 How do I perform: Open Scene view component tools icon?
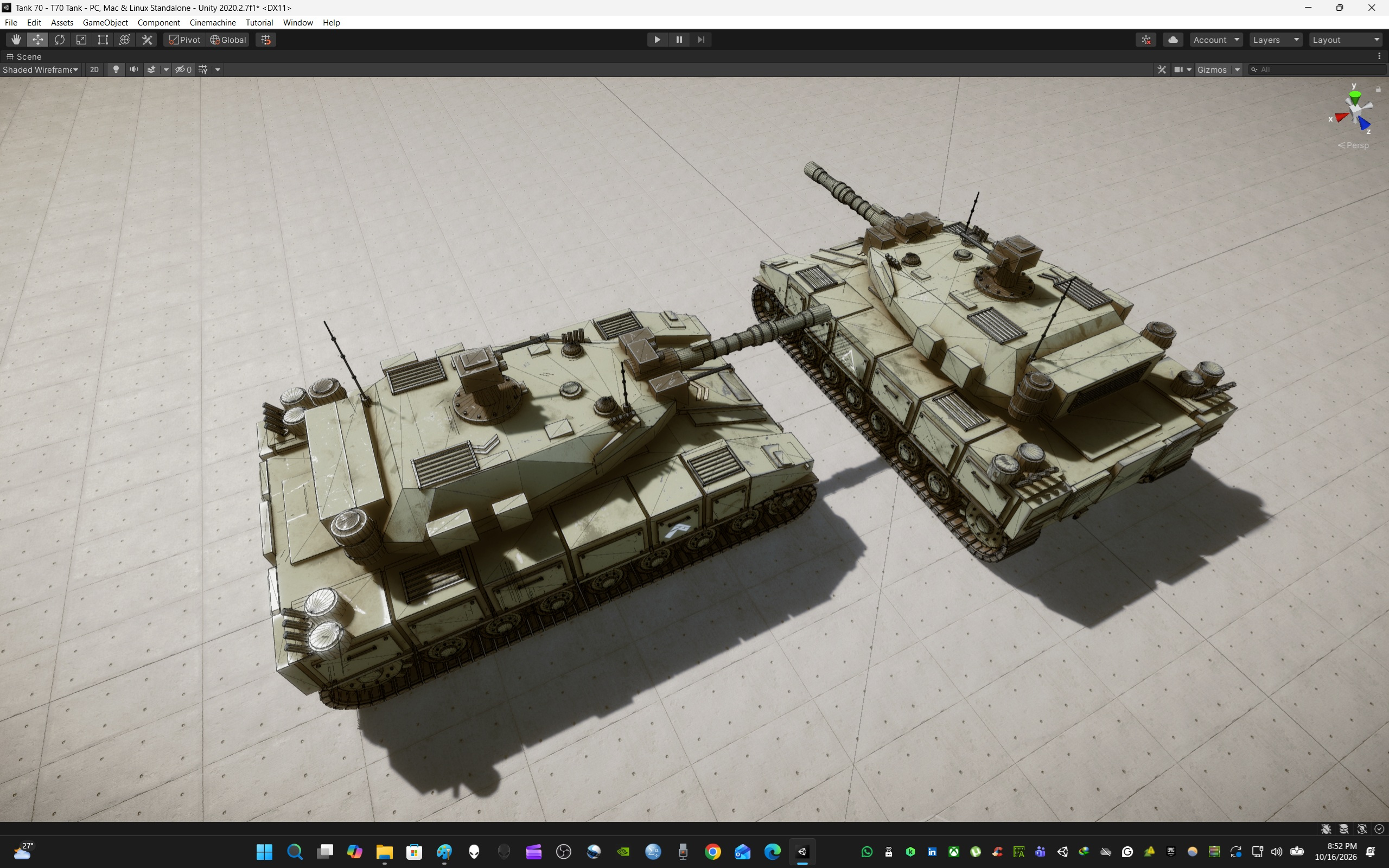click(x=1162, y=69)
